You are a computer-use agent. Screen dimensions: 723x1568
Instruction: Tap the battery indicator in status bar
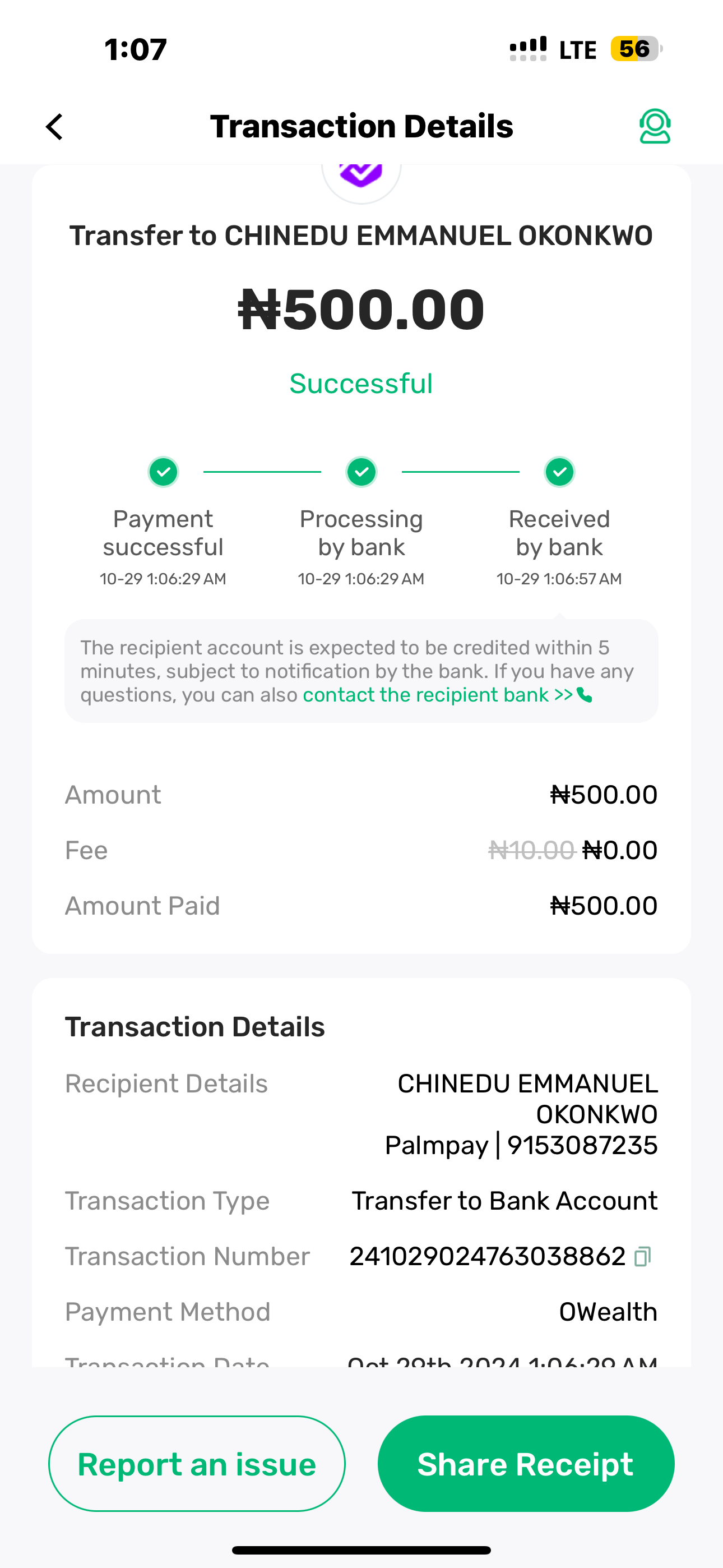tap(636, 49)
